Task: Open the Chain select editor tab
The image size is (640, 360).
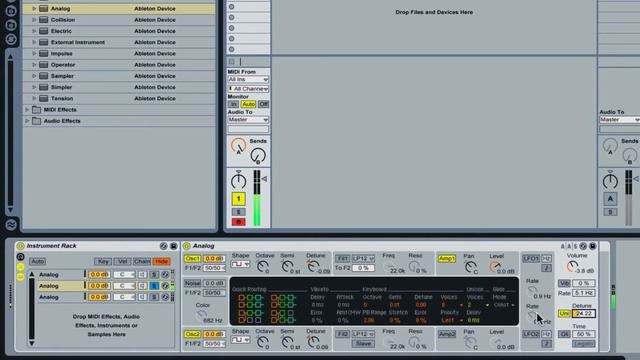Action: click(x=142, y=261)
